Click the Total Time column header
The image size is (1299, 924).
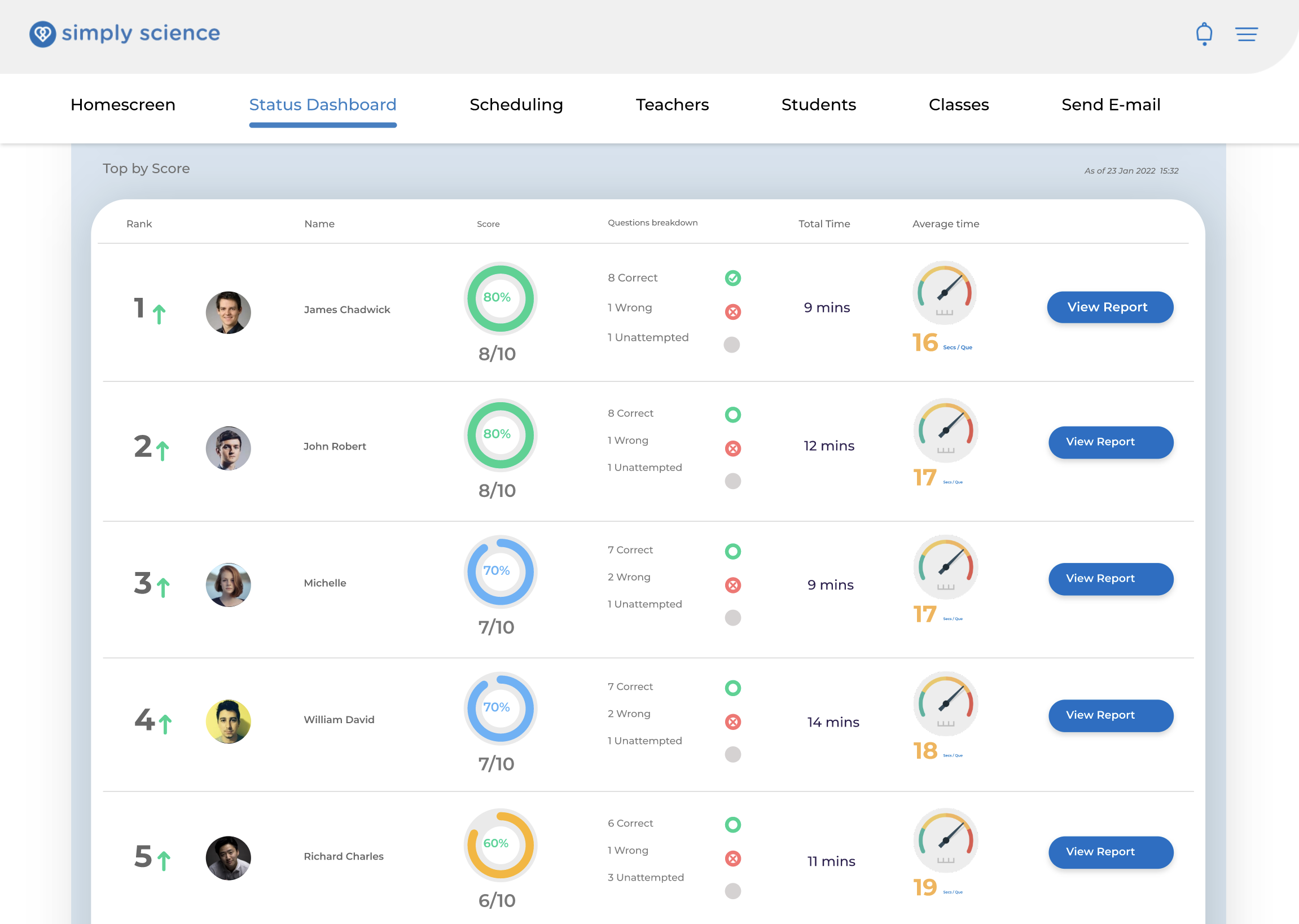pyautogui.click(x=824, y=224)
